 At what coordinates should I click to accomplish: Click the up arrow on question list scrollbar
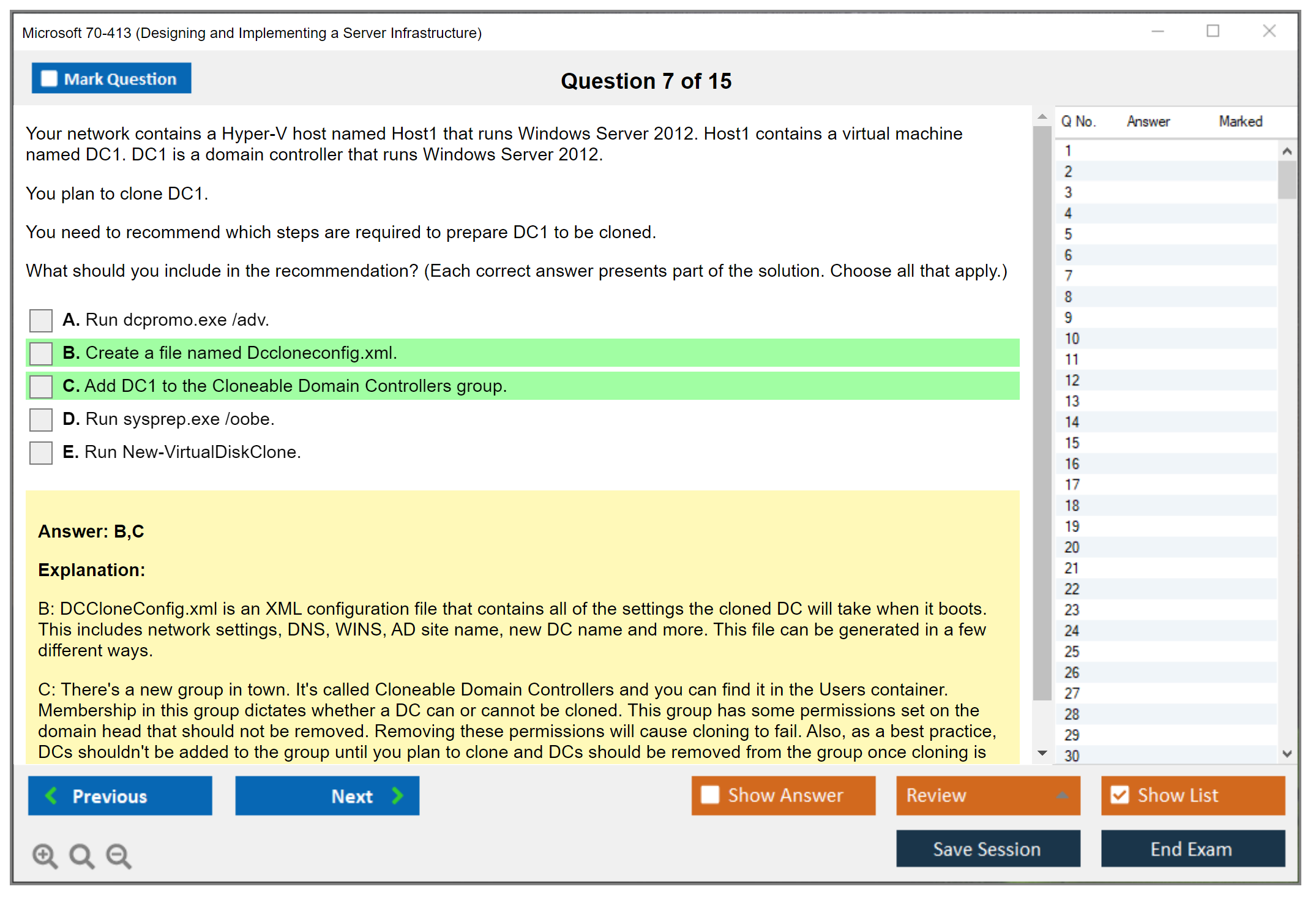pos(1287,149)
